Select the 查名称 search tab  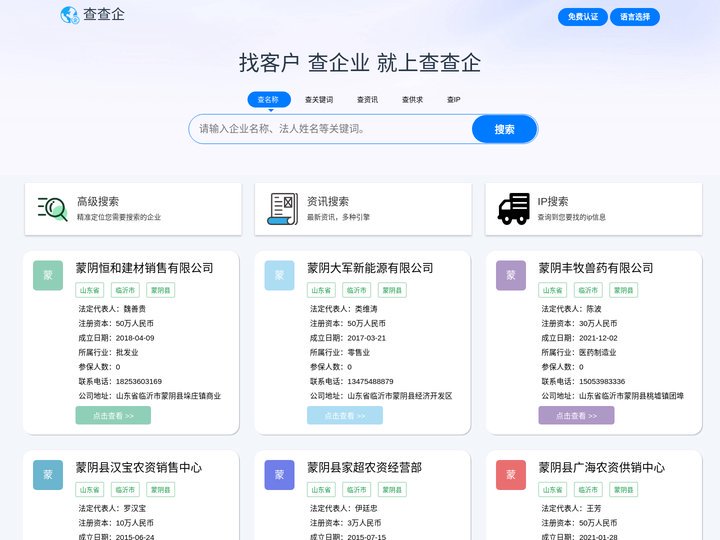tap(269, 99)
